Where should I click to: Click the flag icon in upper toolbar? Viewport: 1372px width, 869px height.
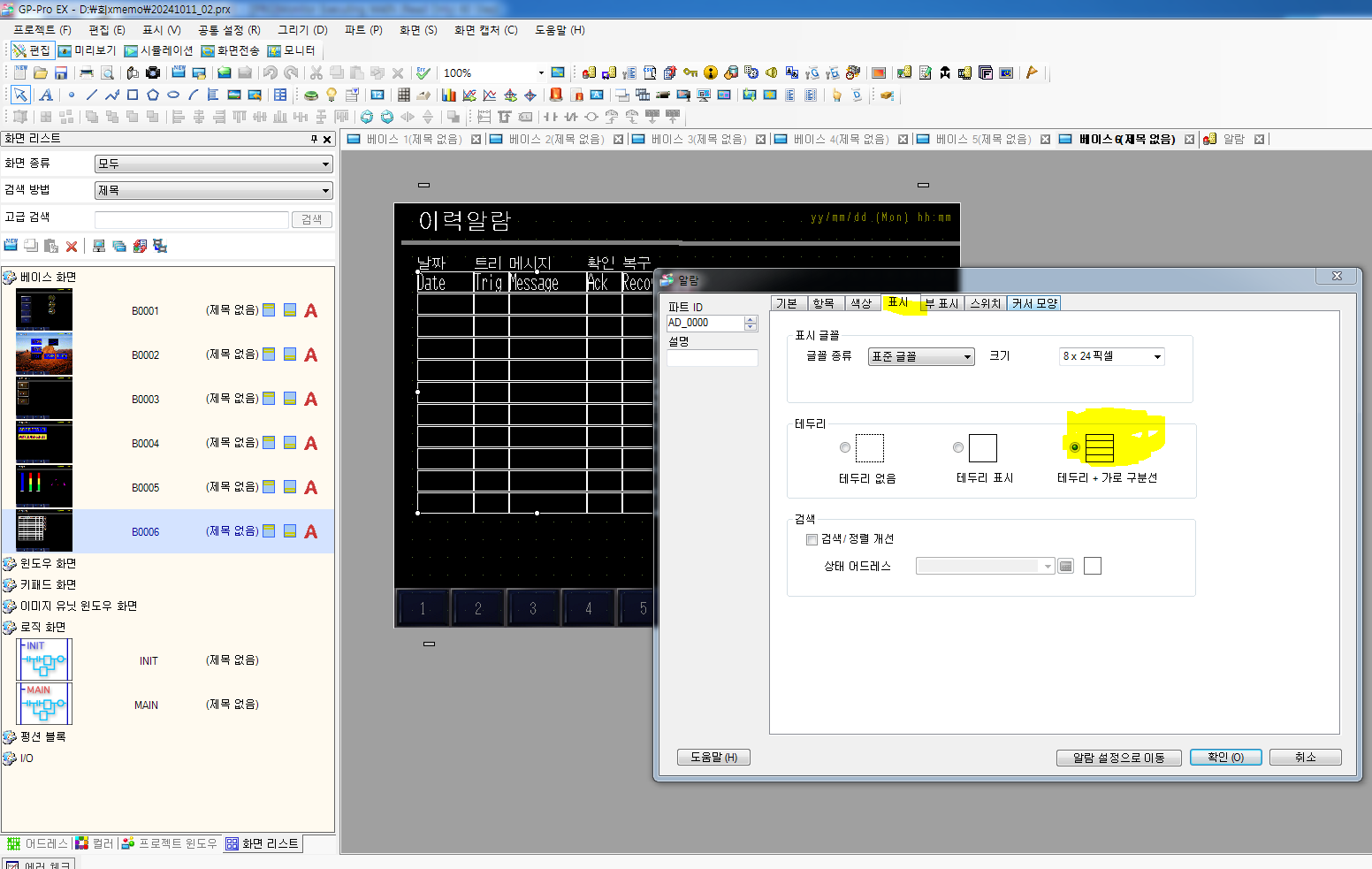(1032, 72)
